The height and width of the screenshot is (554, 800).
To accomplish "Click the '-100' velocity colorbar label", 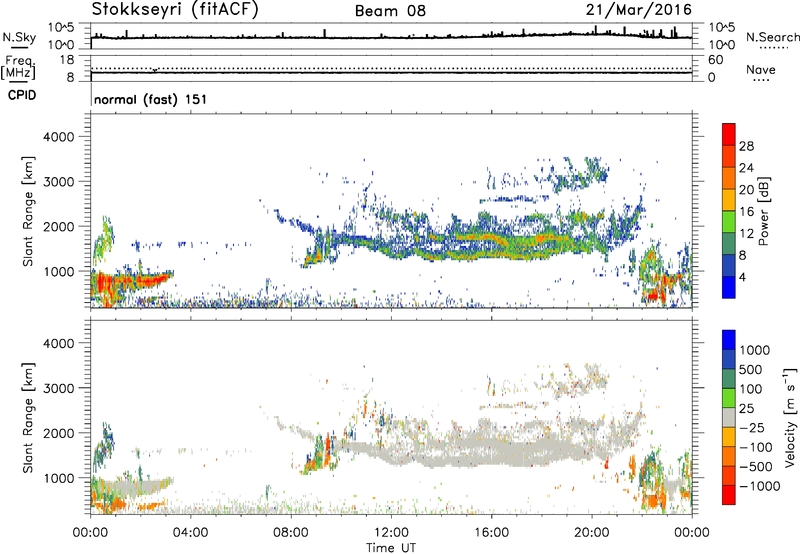I will click(x=756, y=447).
